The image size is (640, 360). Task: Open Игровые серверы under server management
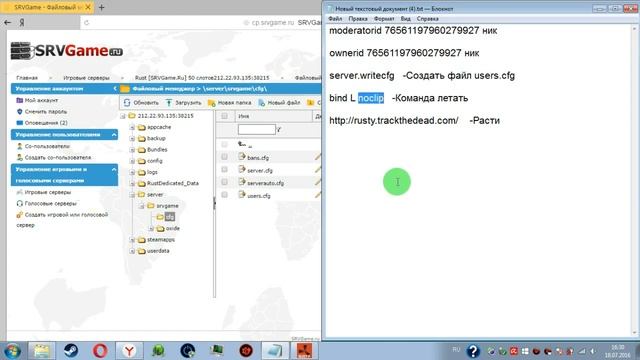(x=48, y=192)
